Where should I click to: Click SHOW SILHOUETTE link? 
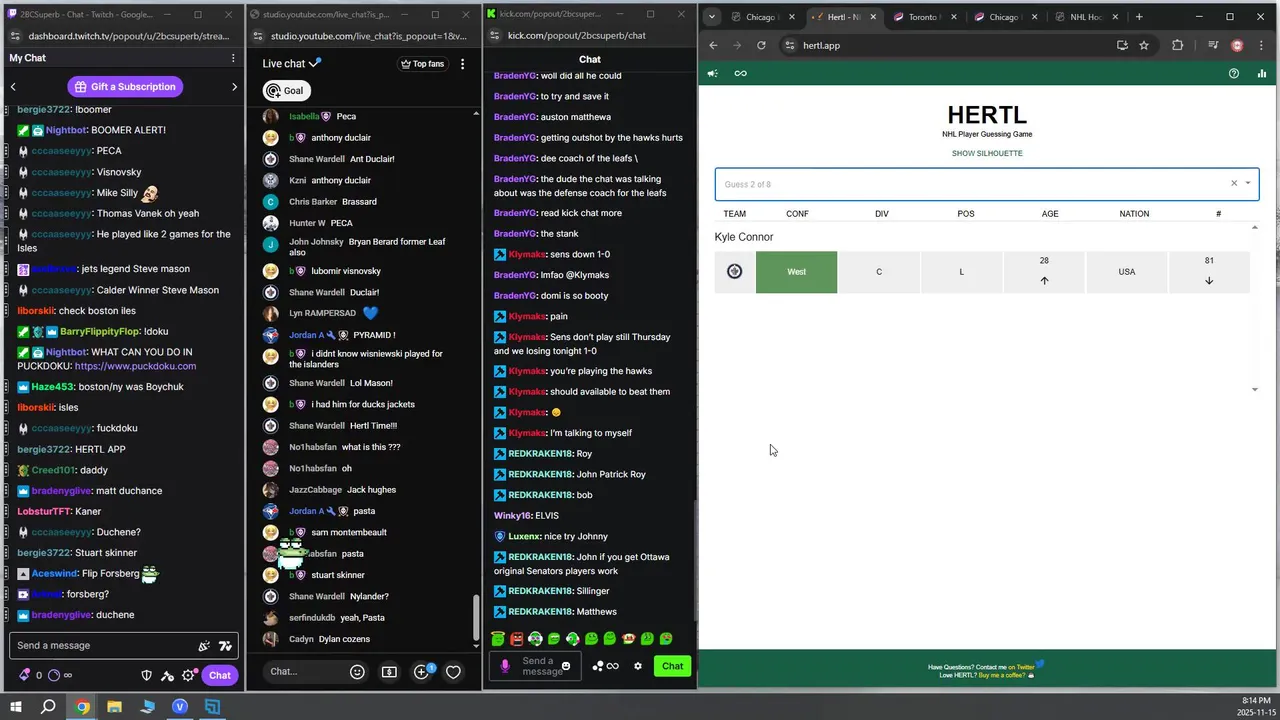pyautogui.click(x=987, y=153)
